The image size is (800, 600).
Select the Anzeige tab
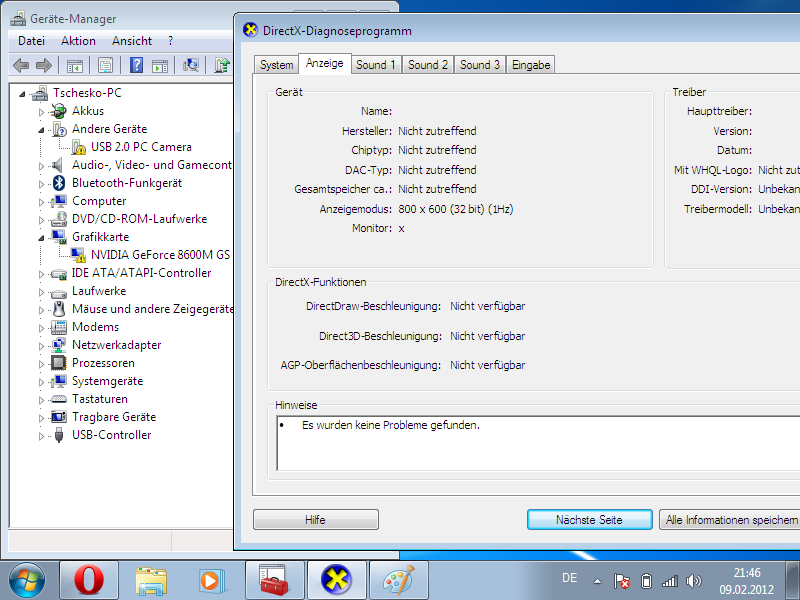[x=325, y=63]
